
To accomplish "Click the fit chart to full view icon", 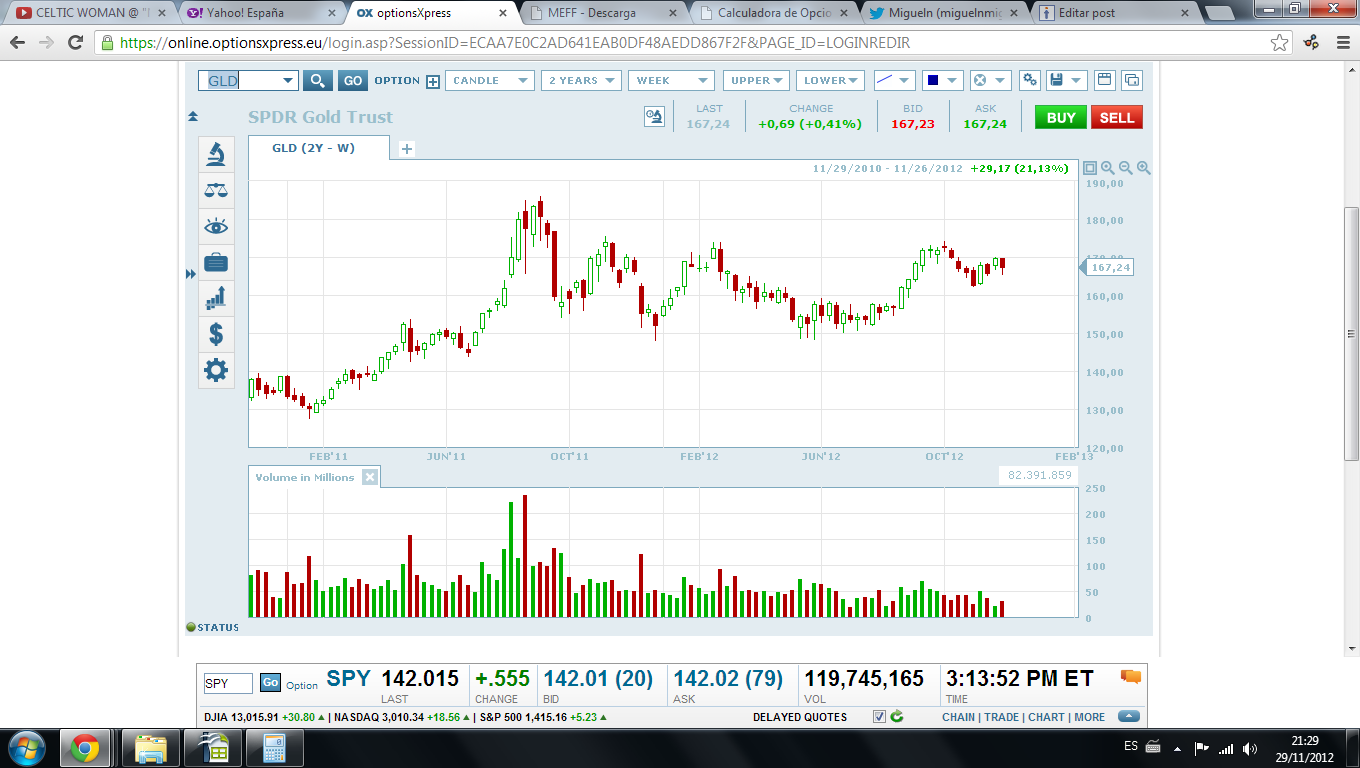I will click(x=1090, y=169).
